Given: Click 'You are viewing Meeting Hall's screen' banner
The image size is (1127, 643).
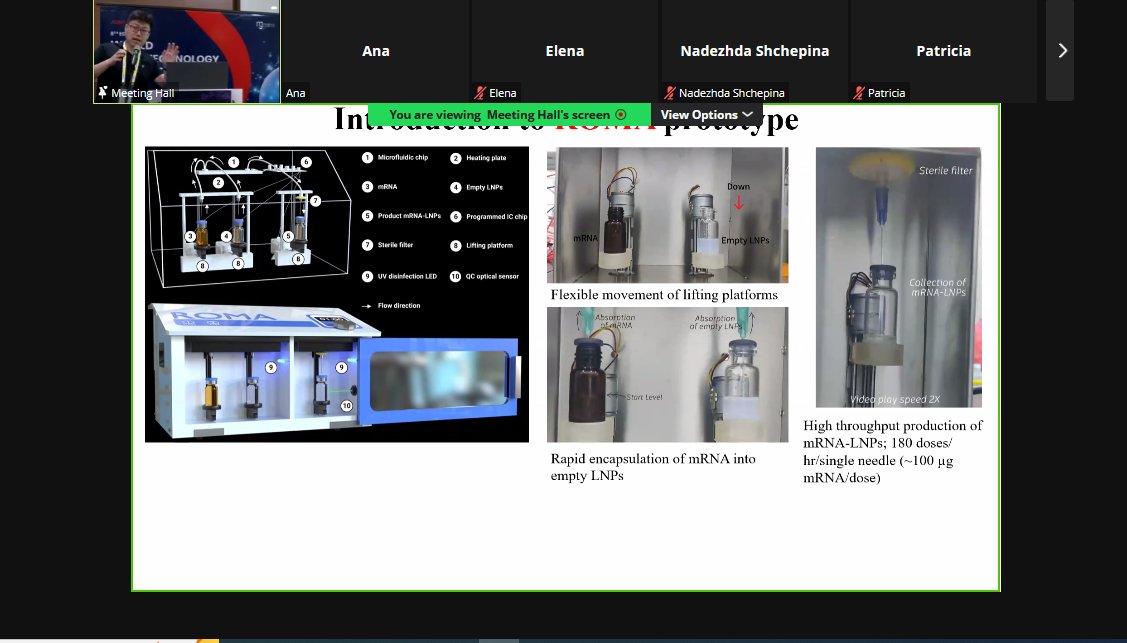Looking at the screenshot, I should coord(509,115).
